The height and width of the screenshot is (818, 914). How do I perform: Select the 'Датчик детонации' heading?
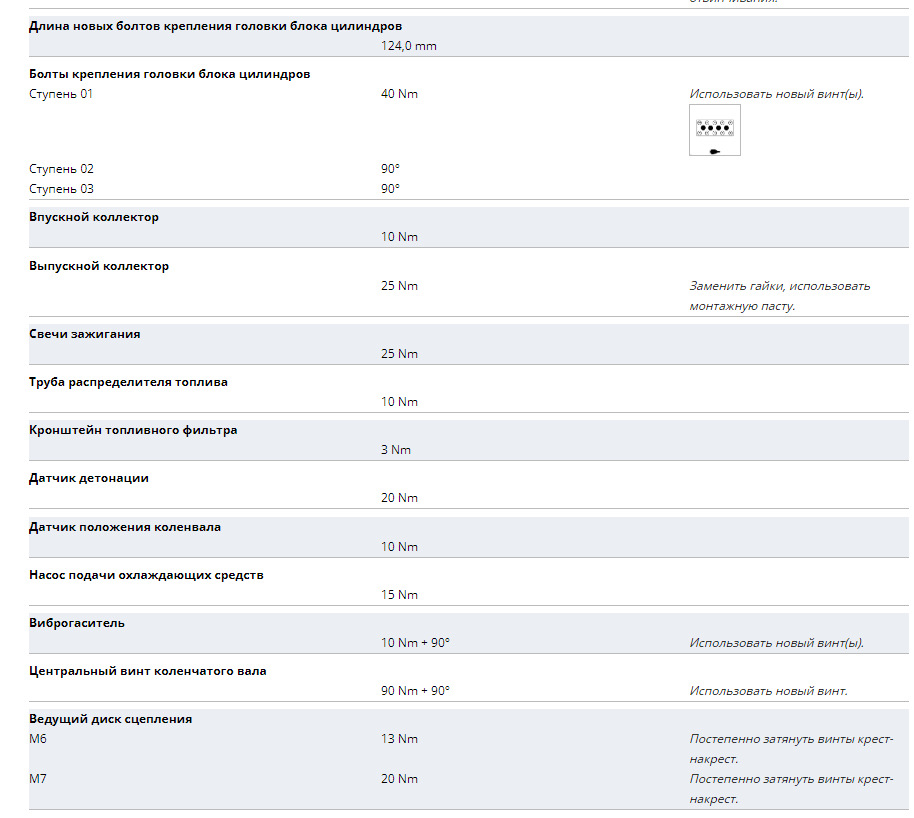pyautogui.click(x=89, y=478)
